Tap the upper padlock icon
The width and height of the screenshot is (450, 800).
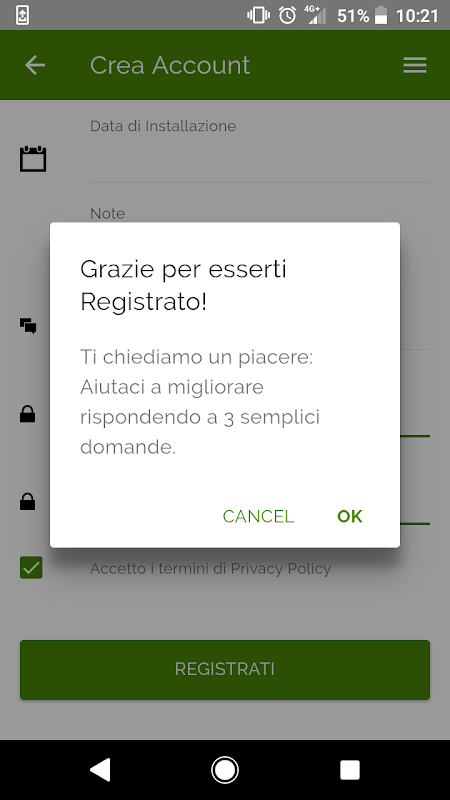click(28, 414)
